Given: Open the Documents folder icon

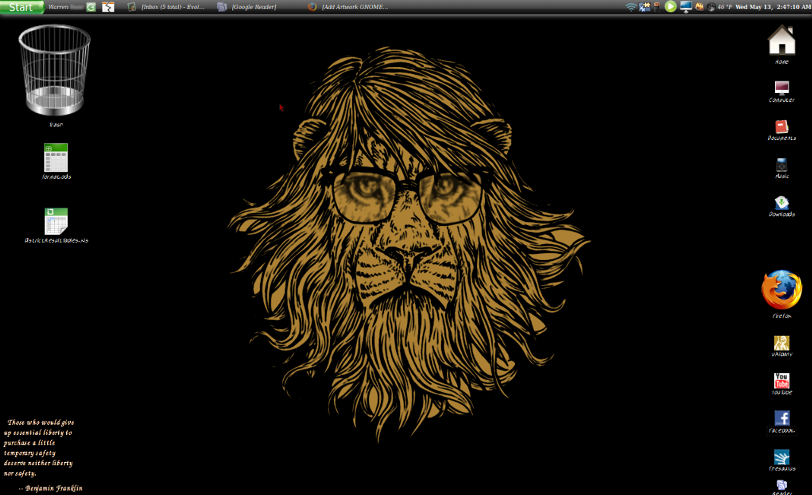Looking at the screenshot, I should point(781,126).
